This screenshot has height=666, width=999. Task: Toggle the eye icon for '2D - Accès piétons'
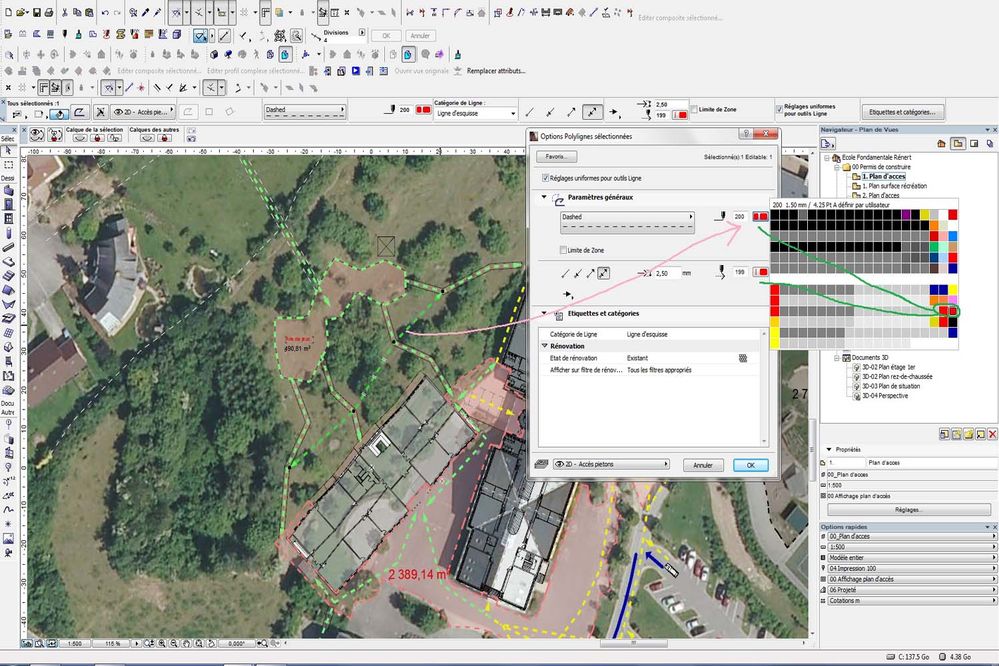[x=559, y=463]
